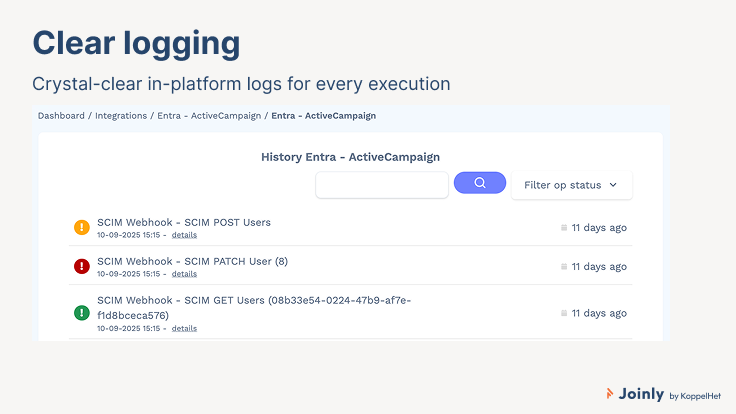The height and width of the screenshot is (414, 736).
Task: Open the Filter op status dropdown
Action: coord(571,185)
